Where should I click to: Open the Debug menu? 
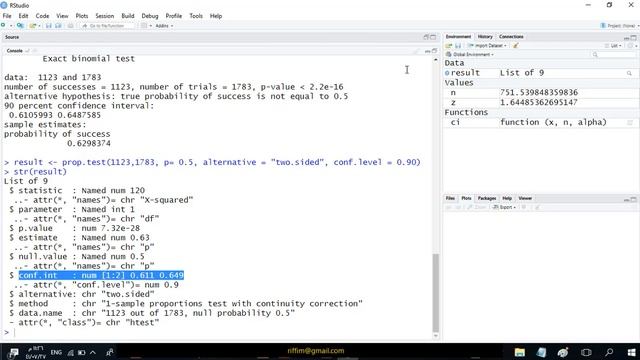tap(150, 16)
